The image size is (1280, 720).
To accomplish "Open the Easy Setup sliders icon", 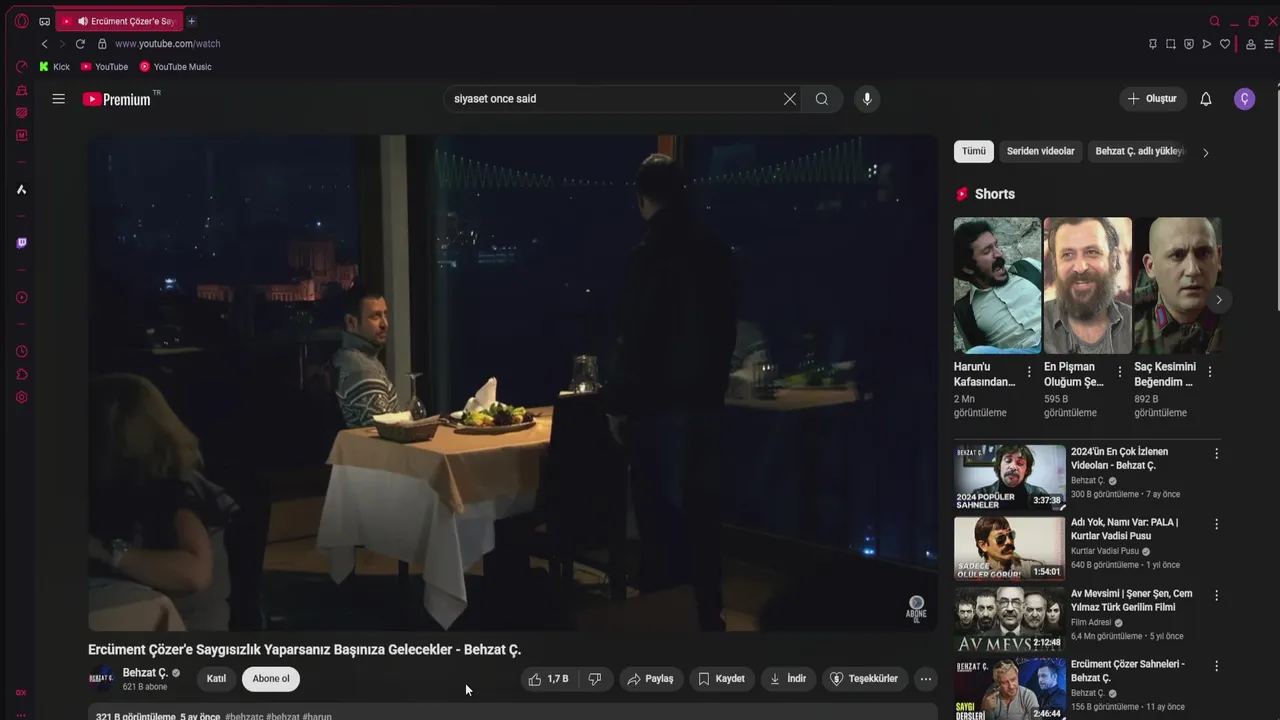I will tap(1269, 44).
